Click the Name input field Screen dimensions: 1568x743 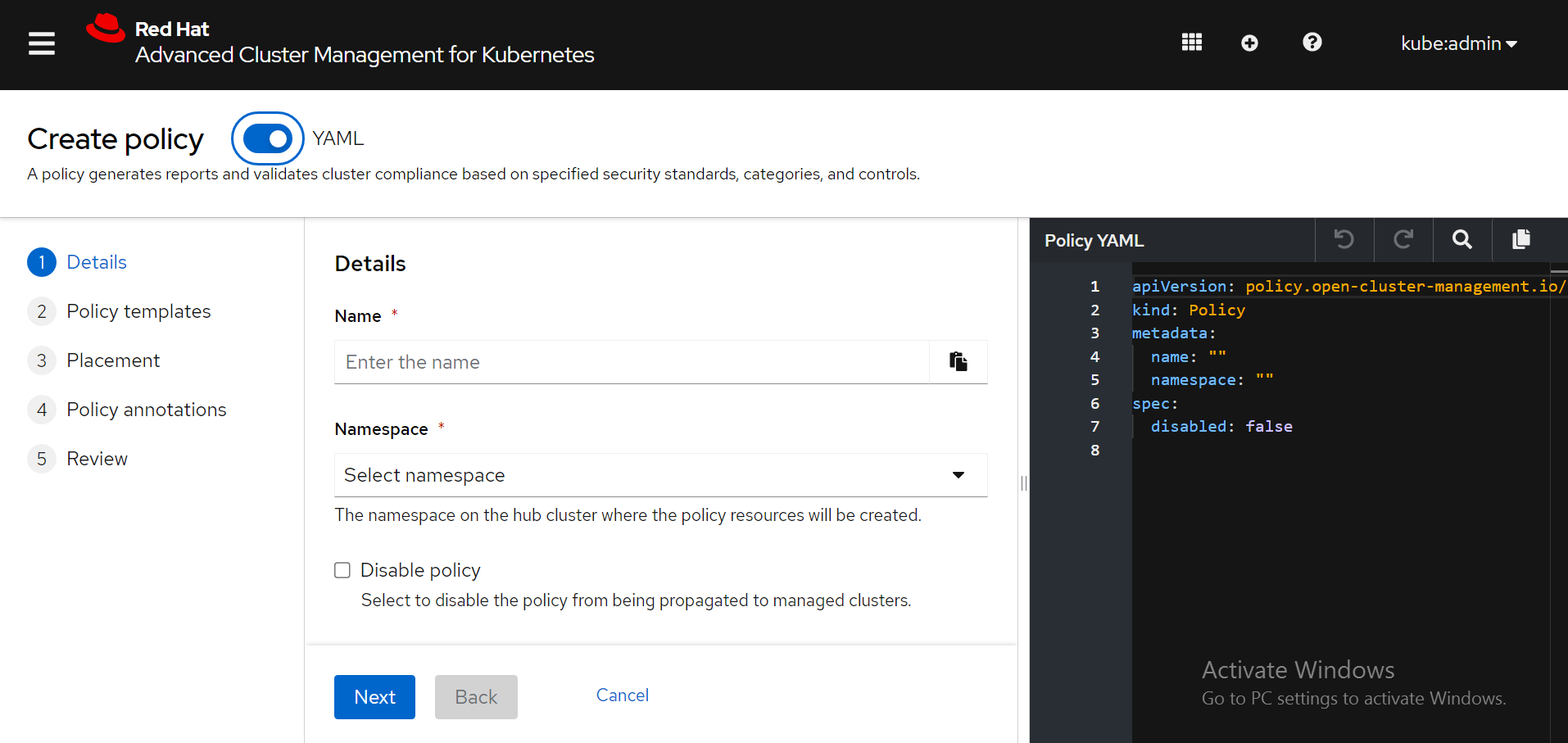click(x=631, y=362)
